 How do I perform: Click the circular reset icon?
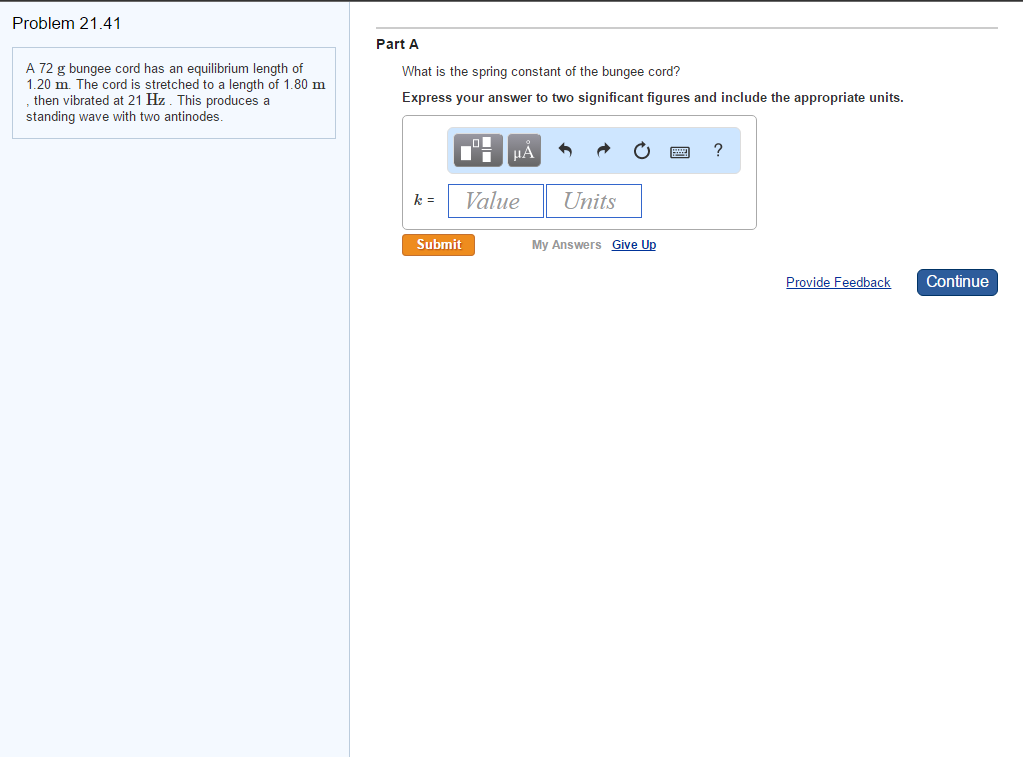click(x=642, y=151)
